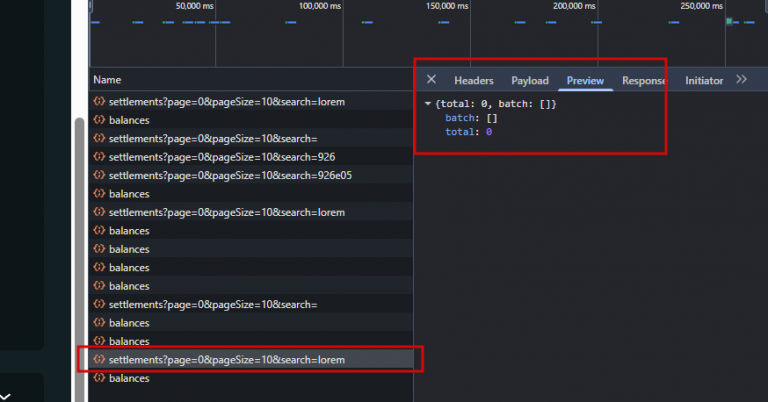Collapse the {total: 0, batch: []} object

pyautogui.click(x=428, y=104)
